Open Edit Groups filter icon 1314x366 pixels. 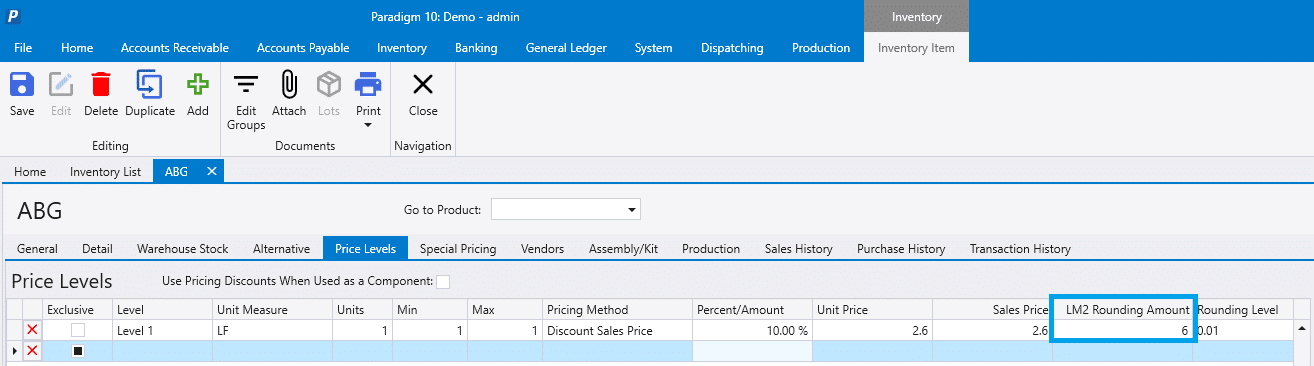[246, 84]
